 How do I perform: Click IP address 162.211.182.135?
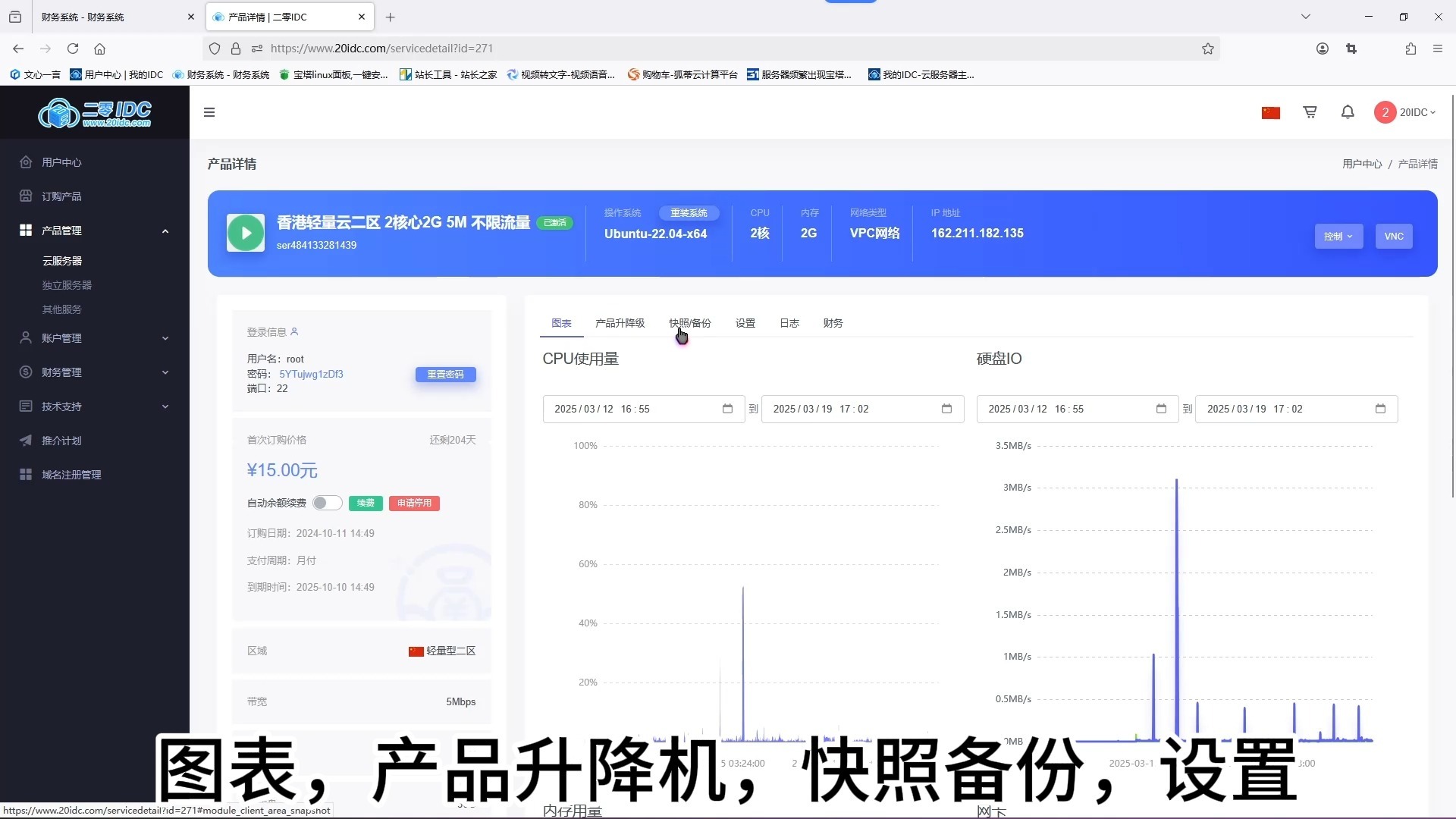point(977,234)
